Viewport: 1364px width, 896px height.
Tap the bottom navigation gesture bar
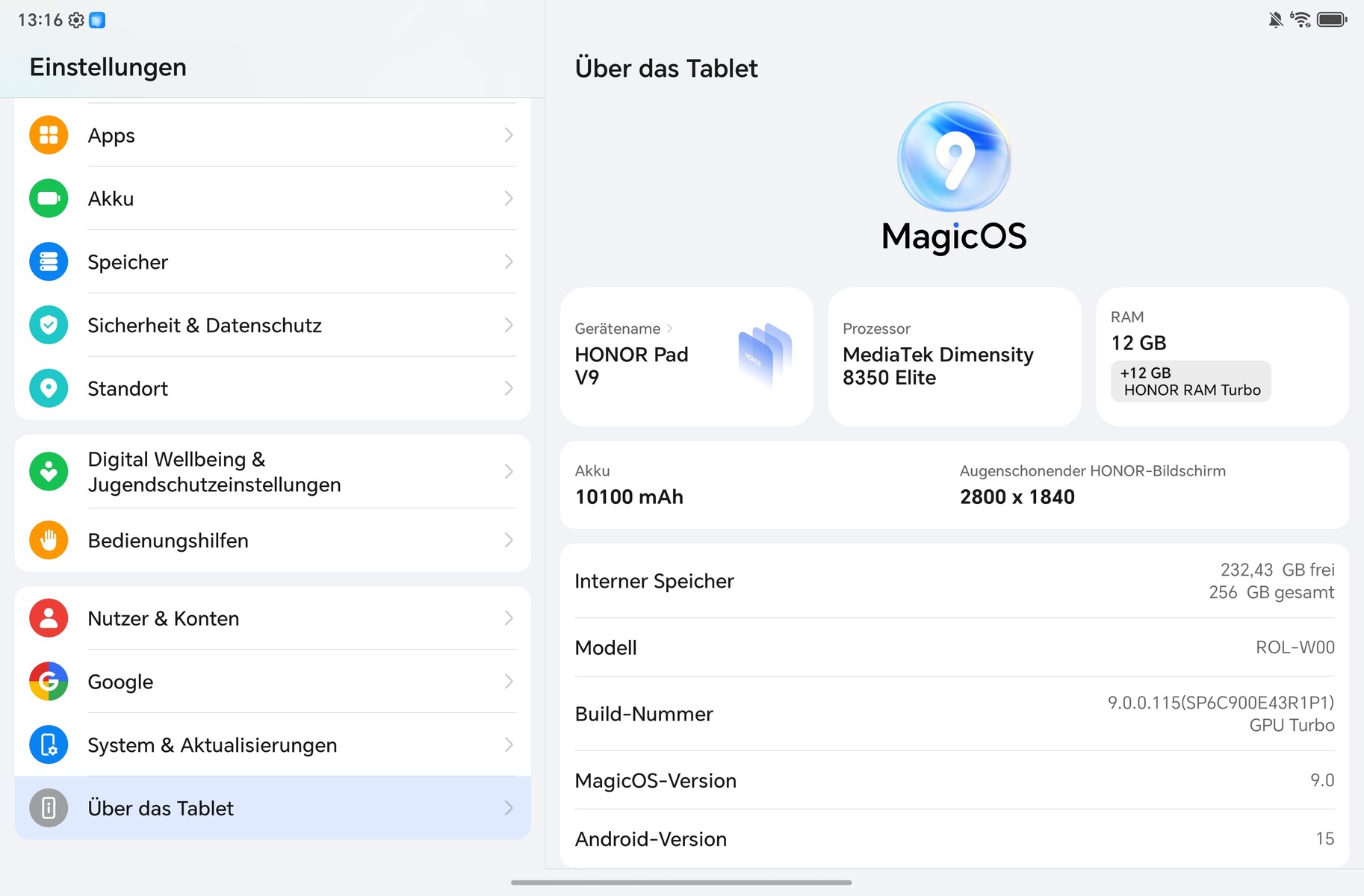681,883
